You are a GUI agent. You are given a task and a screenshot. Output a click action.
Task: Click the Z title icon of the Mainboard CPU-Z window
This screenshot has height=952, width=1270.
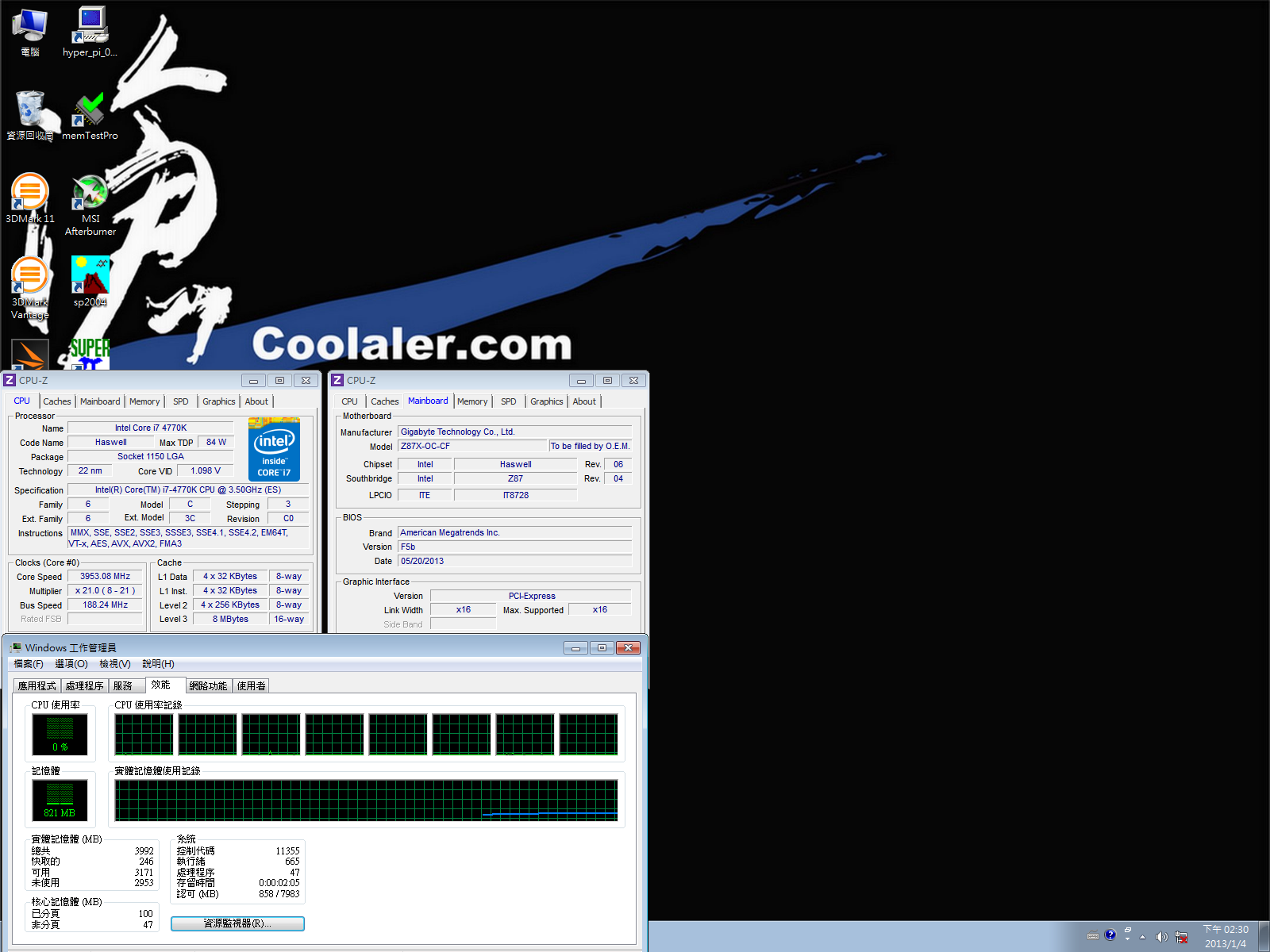click(x=337, y=380)
